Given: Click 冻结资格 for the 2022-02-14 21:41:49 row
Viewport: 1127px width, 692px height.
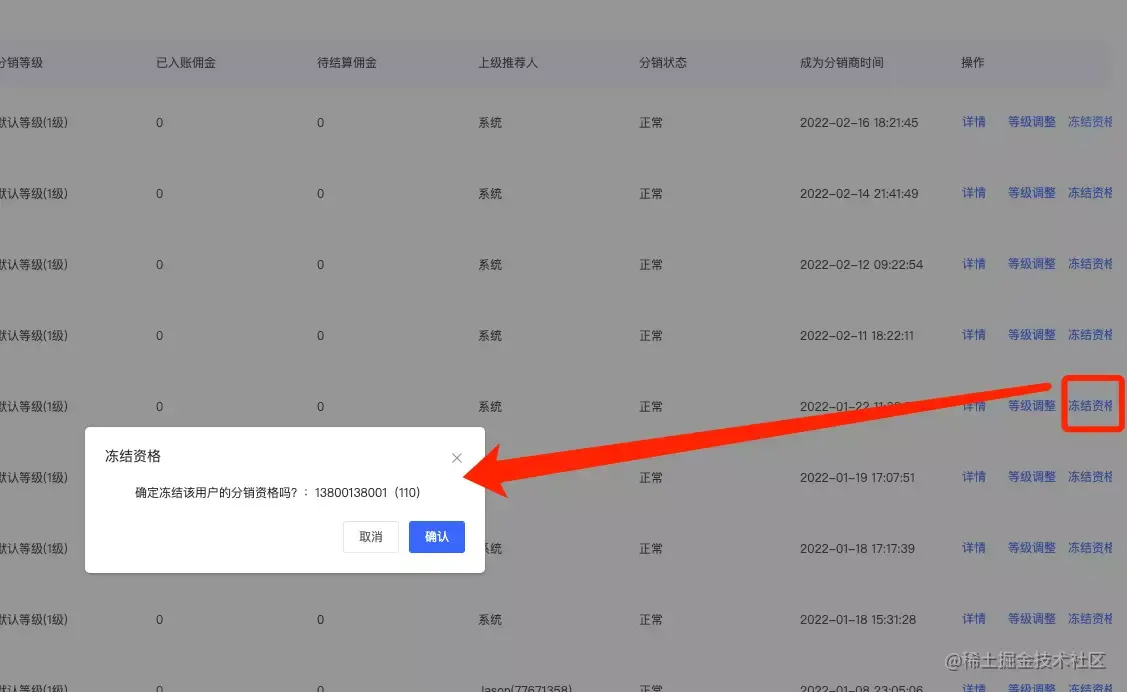Looking at the screenshot, I should click(x=1090, y=193).
